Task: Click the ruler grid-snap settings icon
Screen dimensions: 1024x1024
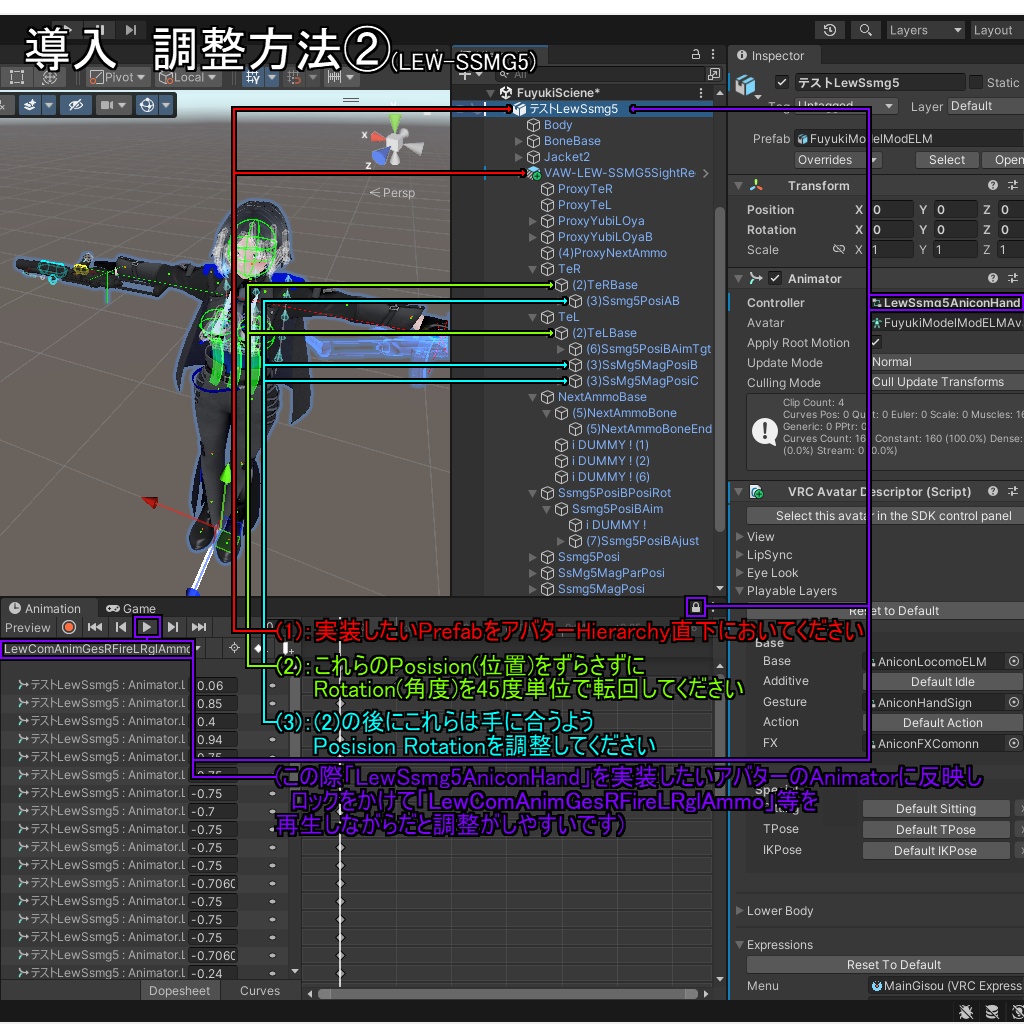Action: (334, 77)
